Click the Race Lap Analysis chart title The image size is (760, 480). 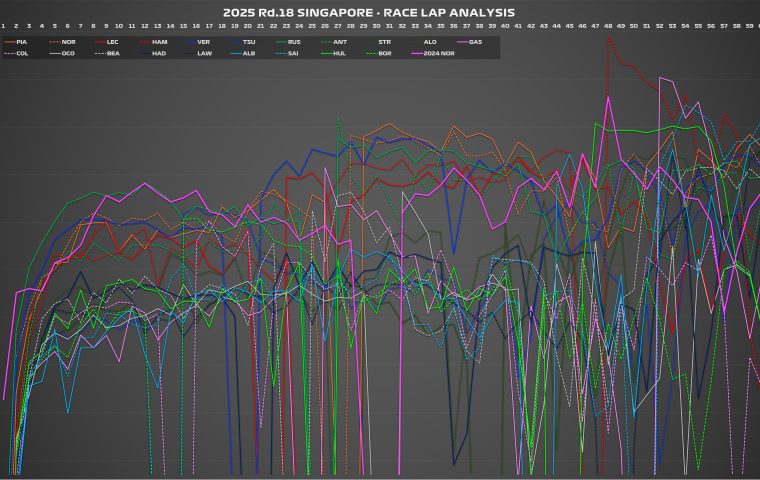pyautogui.click(x=380, y=12)
